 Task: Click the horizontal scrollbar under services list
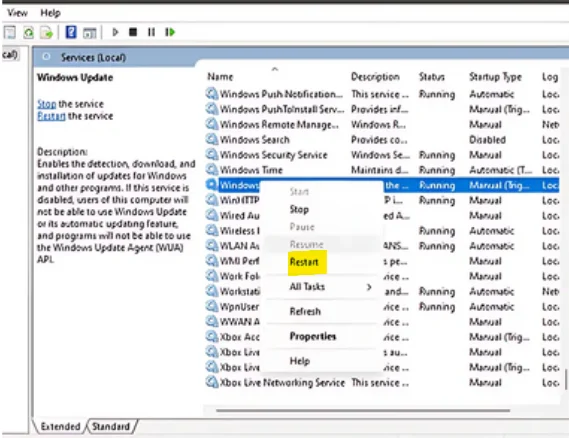(363, 410)
